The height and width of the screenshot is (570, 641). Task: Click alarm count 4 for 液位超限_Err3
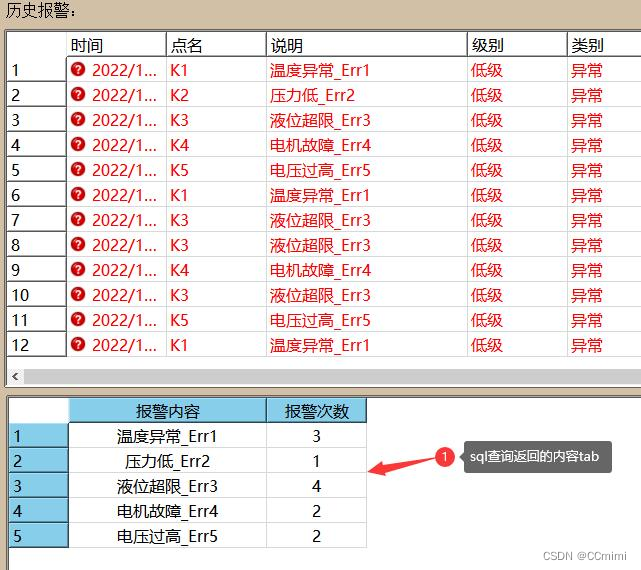[316, 486]
